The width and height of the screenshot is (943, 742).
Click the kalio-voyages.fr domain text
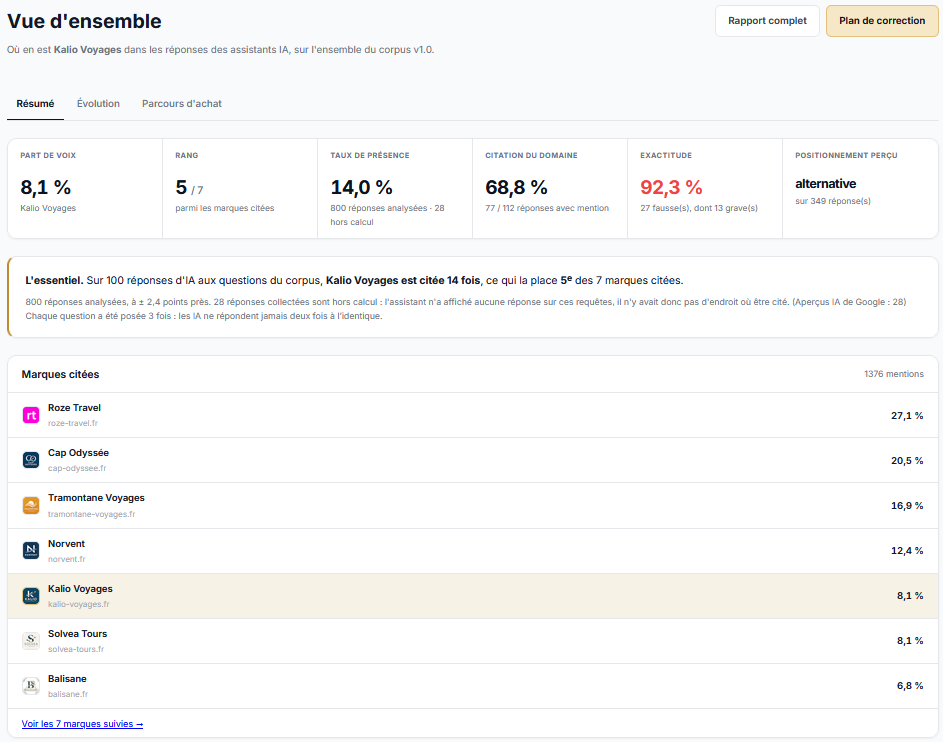coord(79,604)
